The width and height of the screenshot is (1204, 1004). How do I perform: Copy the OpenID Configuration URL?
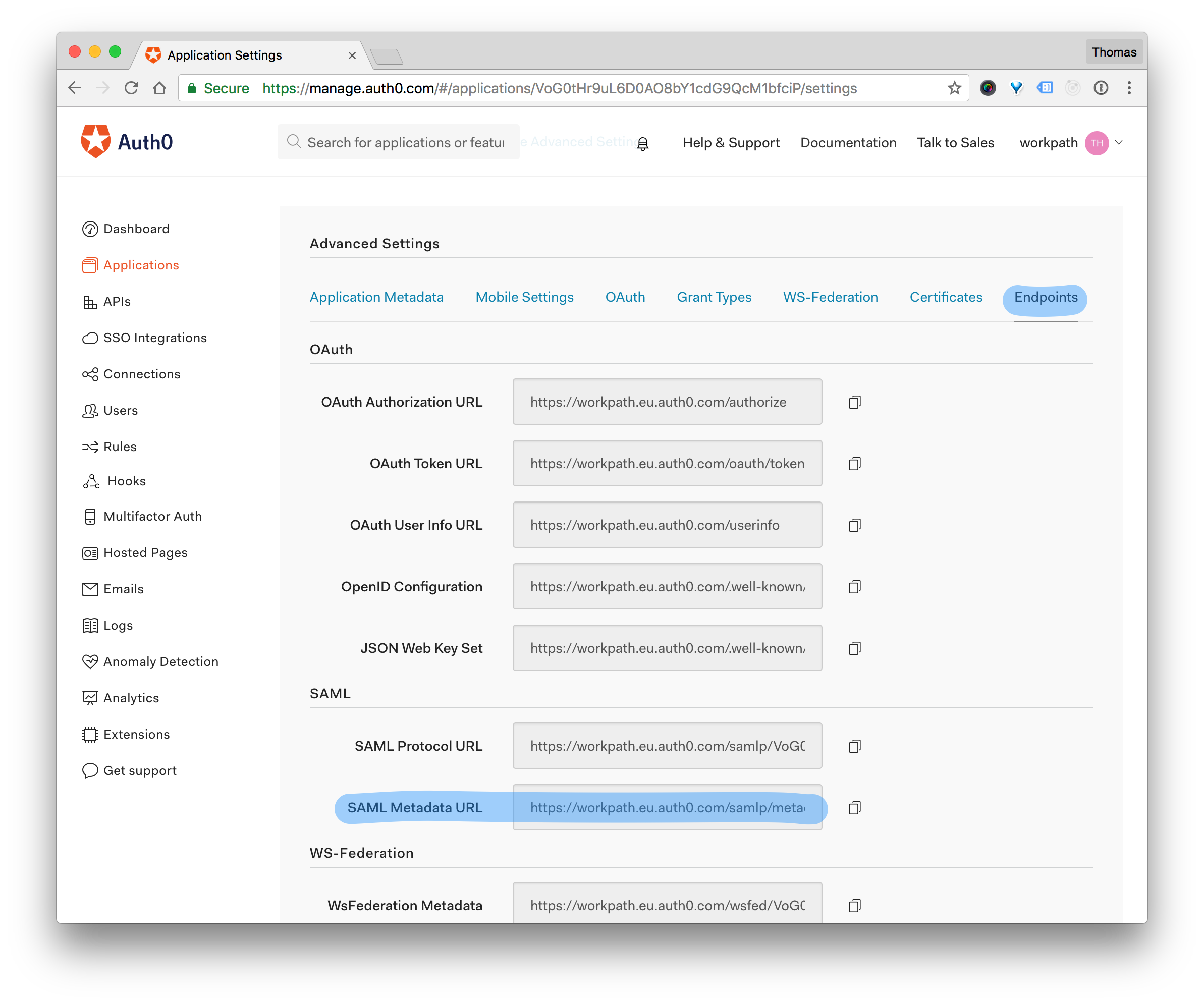[854, 587]
